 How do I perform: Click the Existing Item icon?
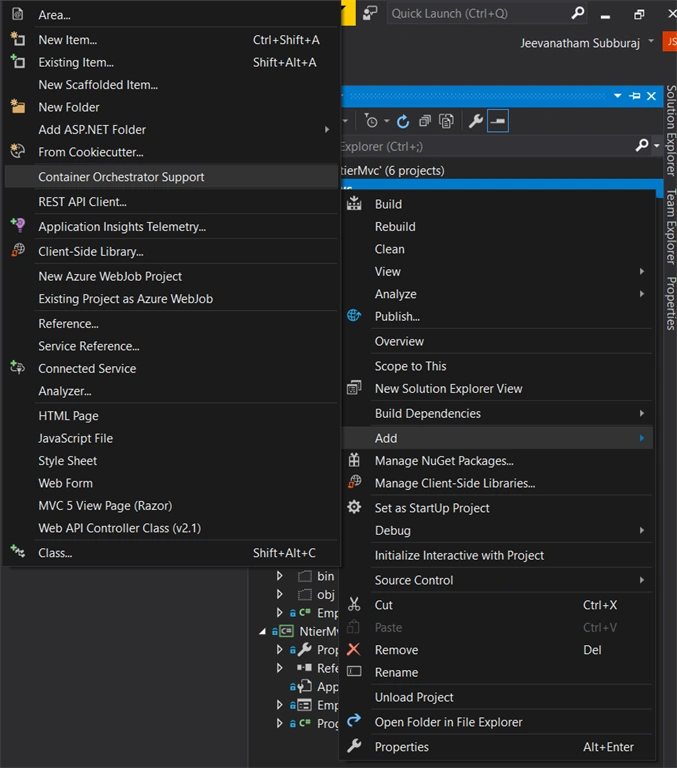(x=18, y=61)
